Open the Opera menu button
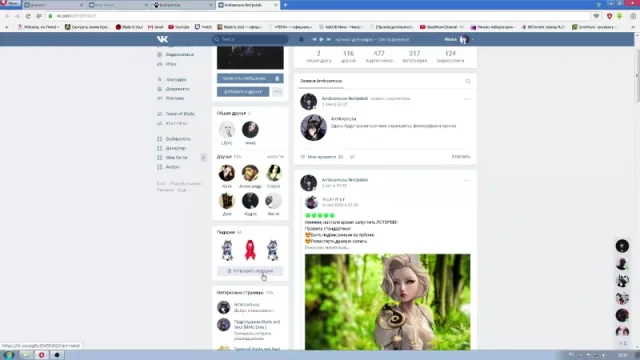 (x=10, y=4)
